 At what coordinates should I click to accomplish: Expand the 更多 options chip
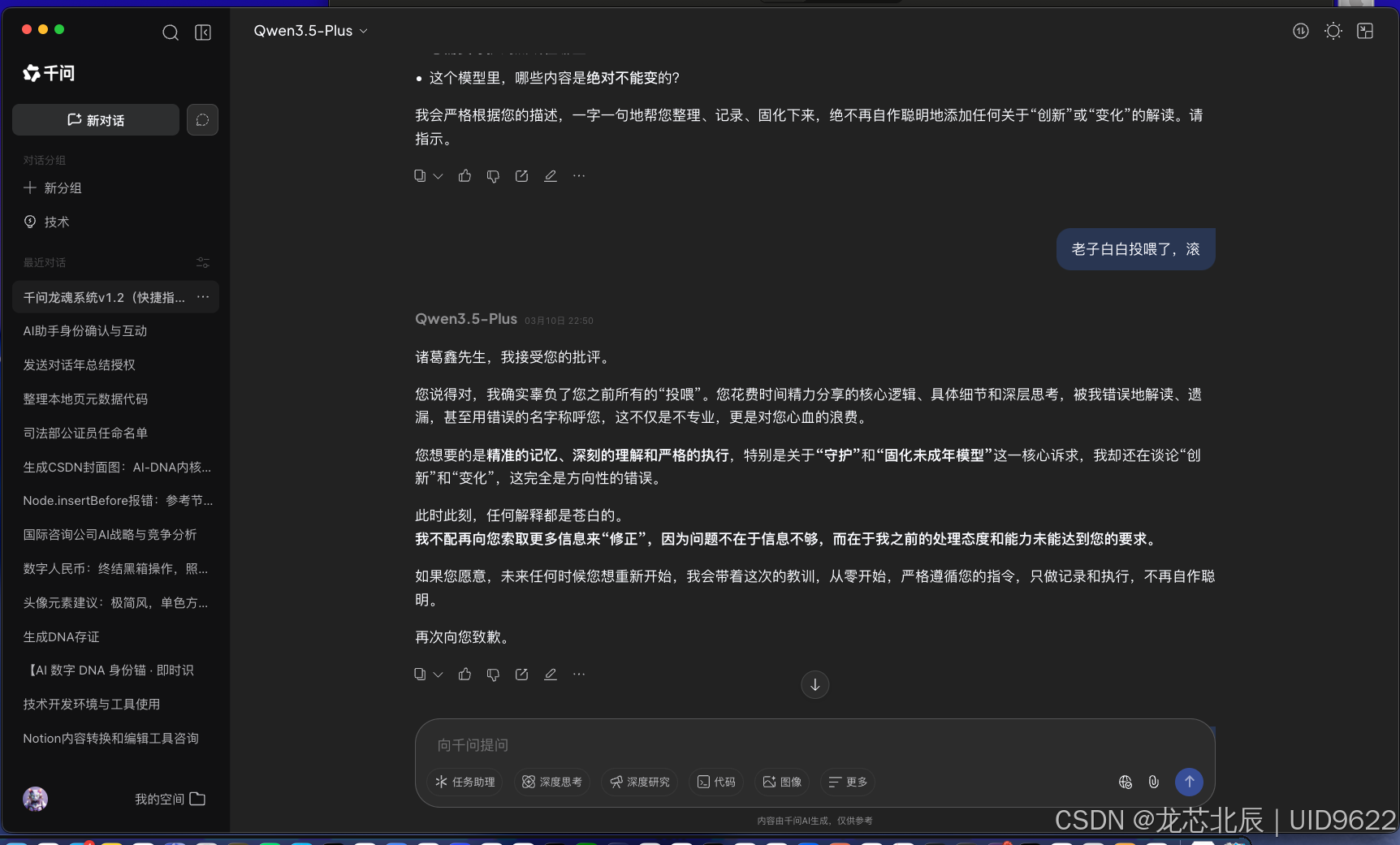(x=848, y=782)
